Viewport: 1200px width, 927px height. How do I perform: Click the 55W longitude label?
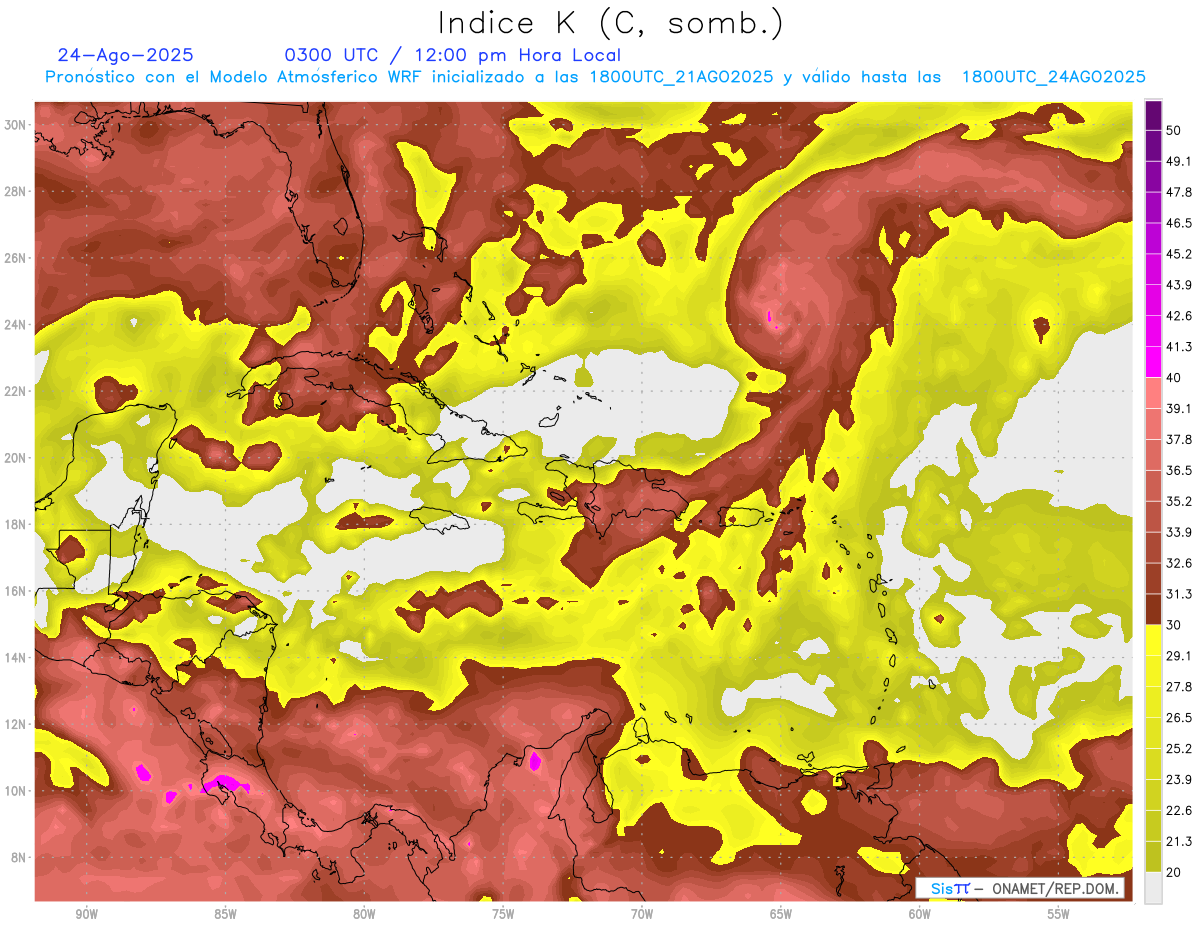[x=1059, y=915]
